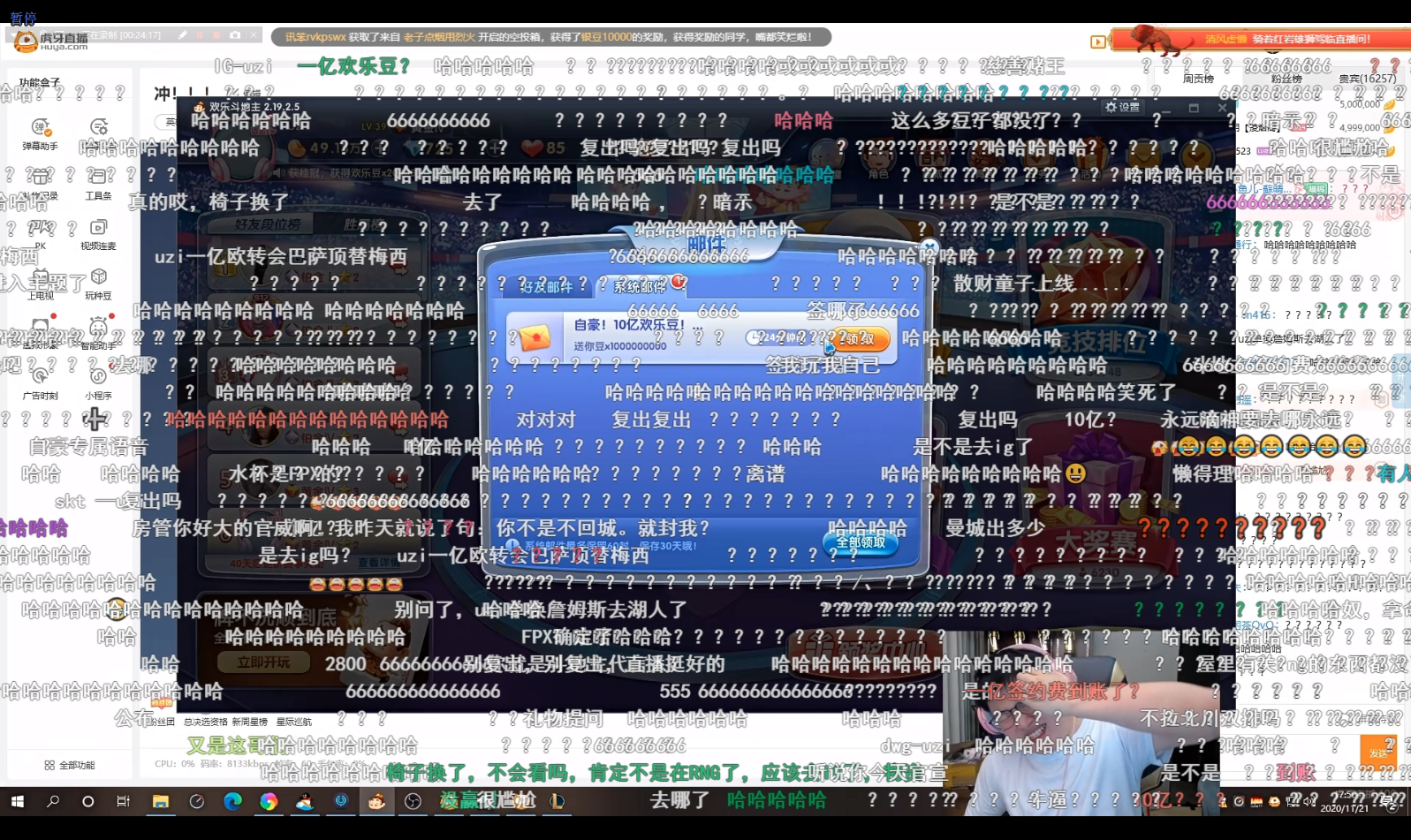The width and height of the screenshot is (1411, 840).
Task: Click the 清风虎娘 banner at top right
Action: point(1259,39)
